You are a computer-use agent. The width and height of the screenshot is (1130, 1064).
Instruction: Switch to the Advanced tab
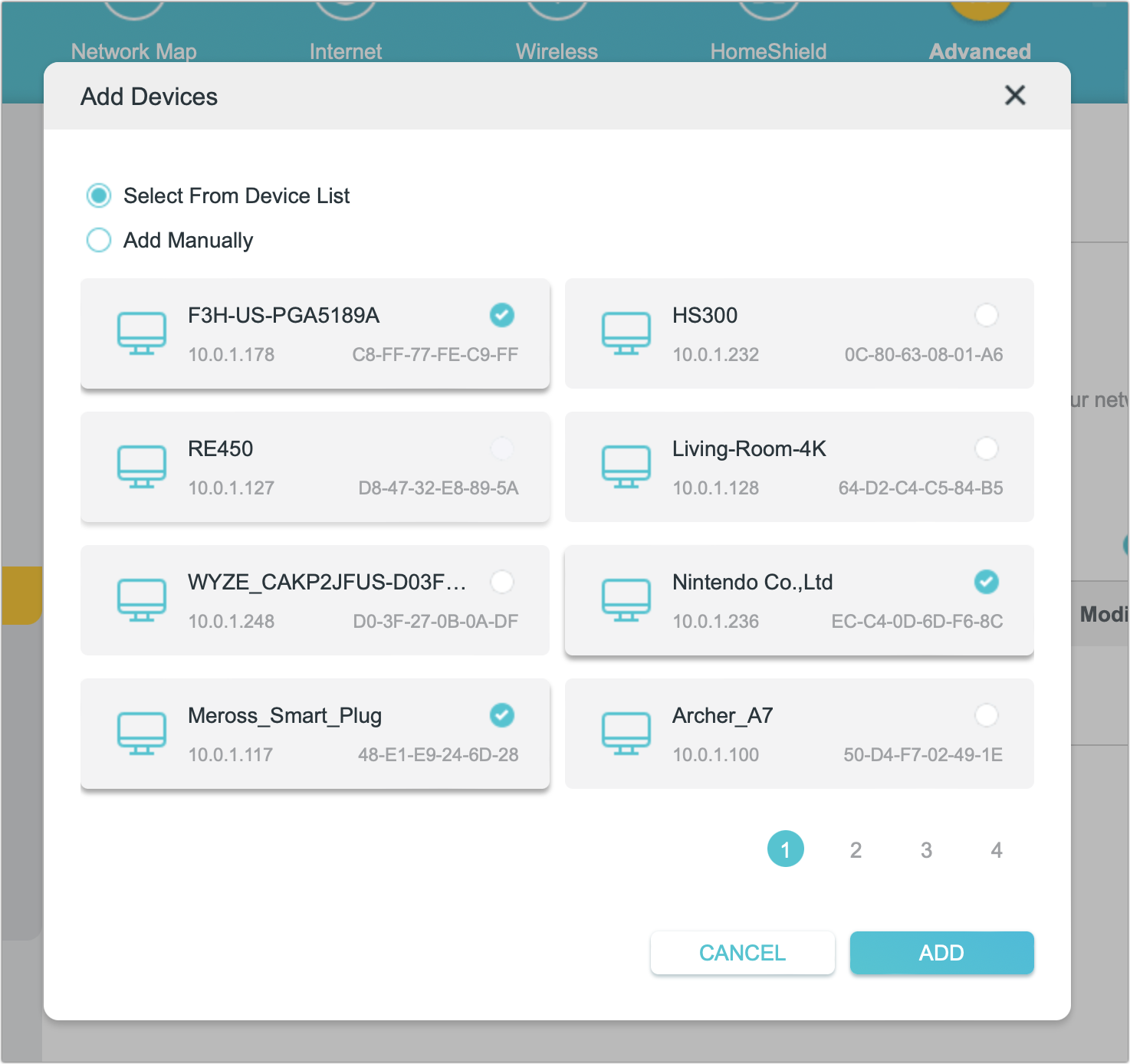979,51
